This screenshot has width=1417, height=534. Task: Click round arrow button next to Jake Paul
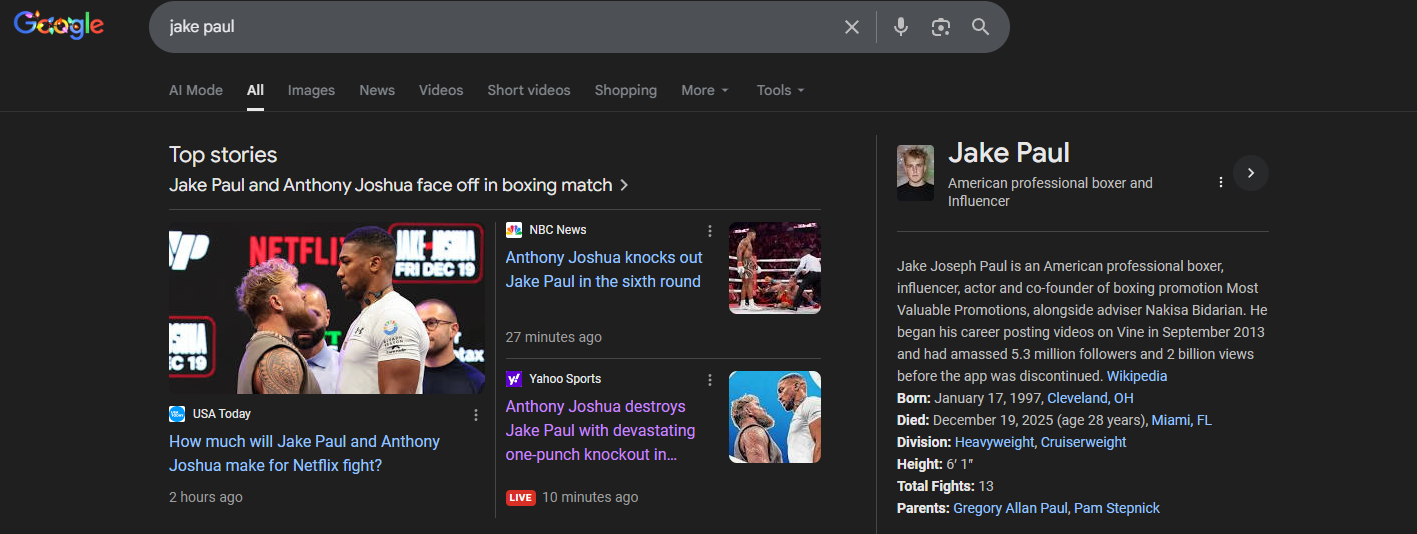coord(1251,173)
